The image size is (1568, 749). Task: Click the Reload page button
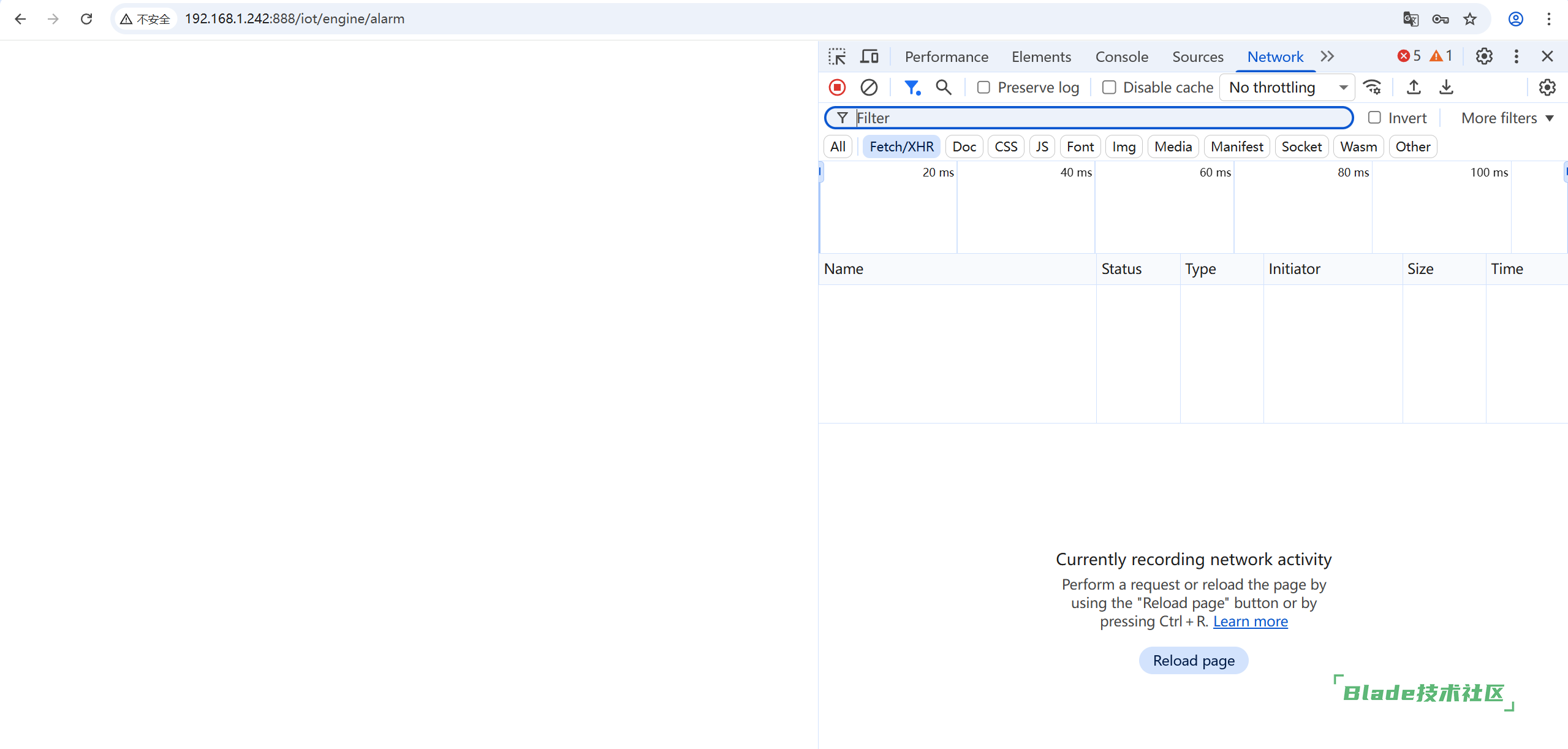1193,661
